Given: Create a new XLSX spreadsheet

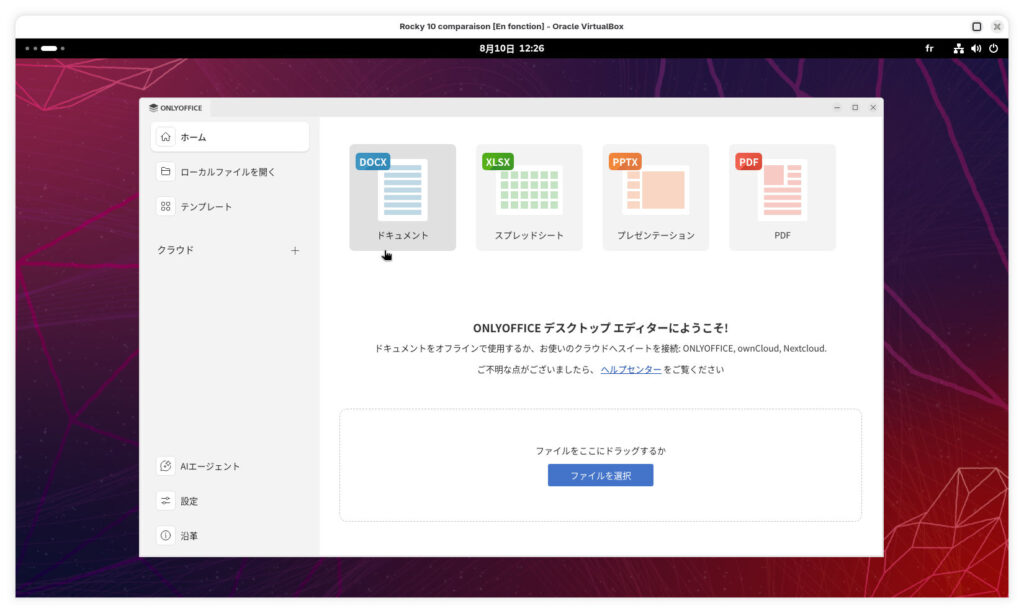Looking at the screenshot, I should pyautogui.click(x=529, y=197).
